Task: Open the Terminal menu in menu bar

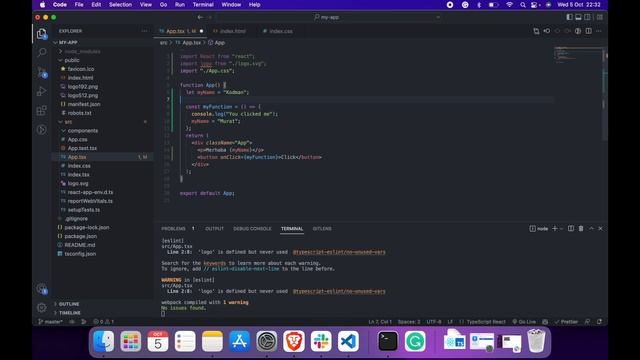Action: tap(203, 5)
